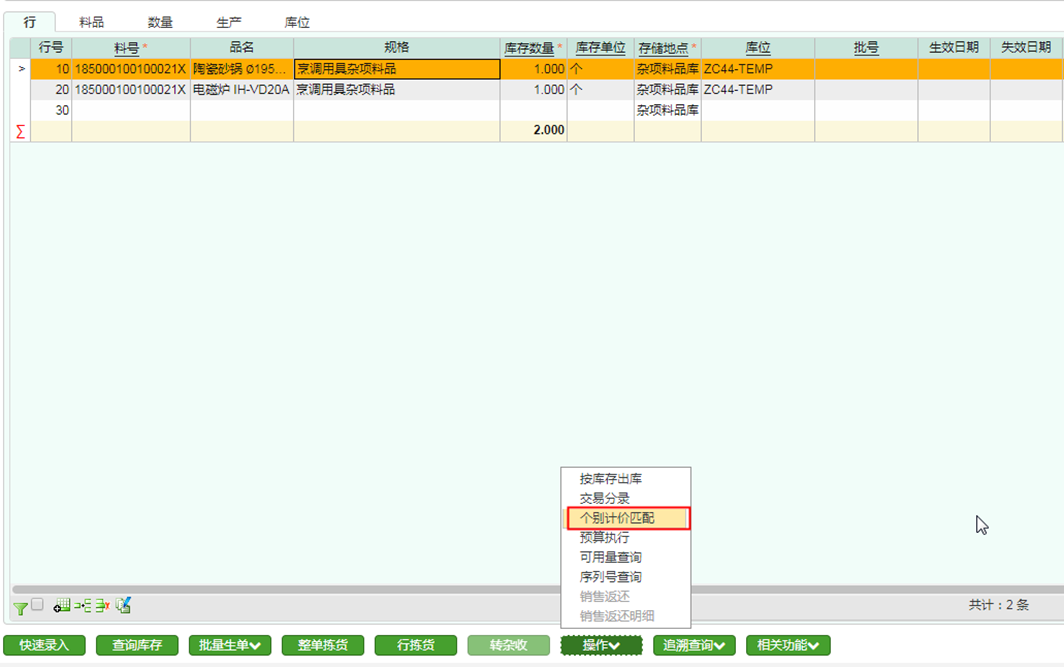
Task: Click the insert row icon
Action: pos(82,606)
